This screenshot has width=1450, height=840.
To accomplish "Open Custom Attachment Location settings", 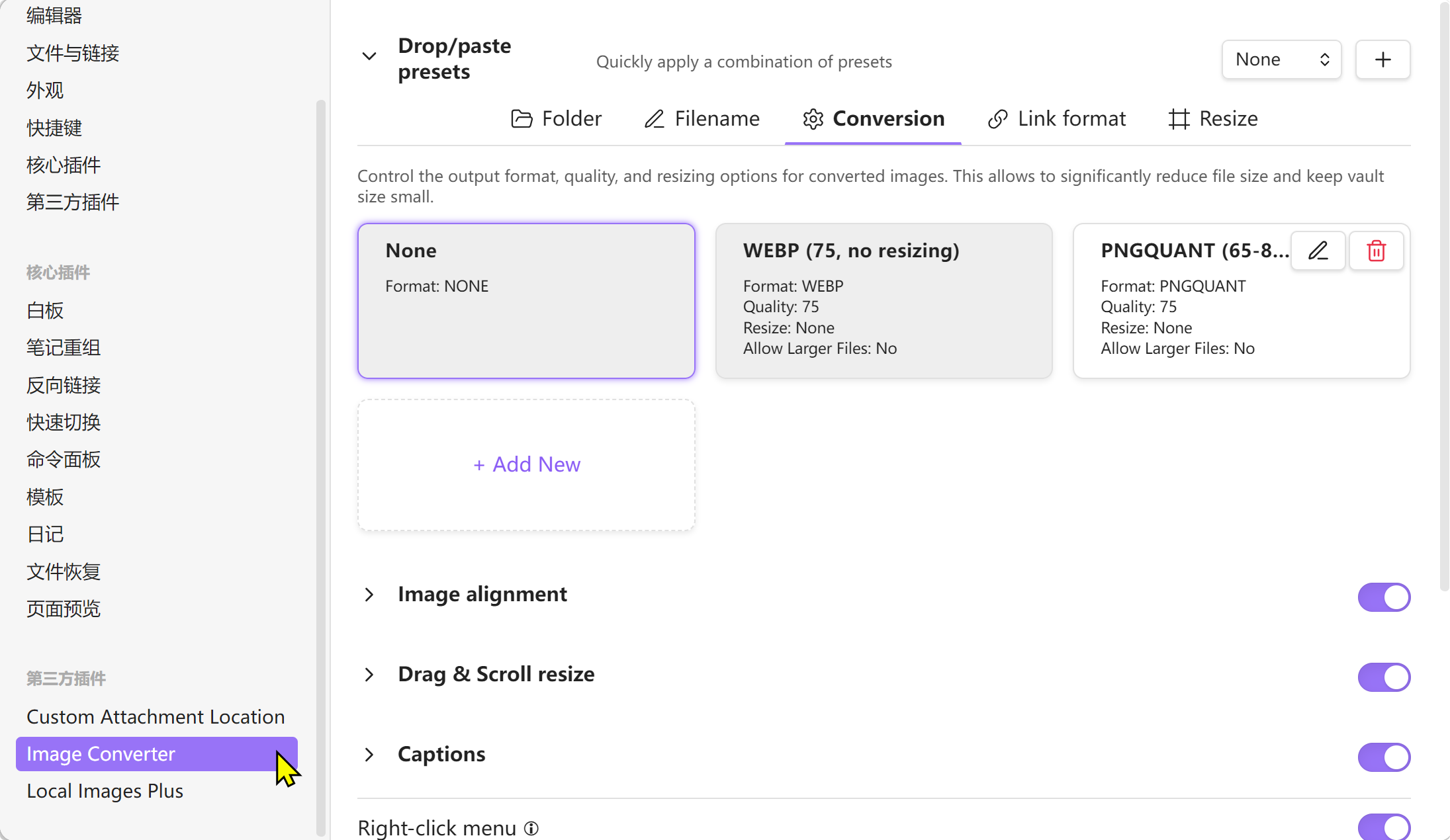I will (x=156, y=716).
